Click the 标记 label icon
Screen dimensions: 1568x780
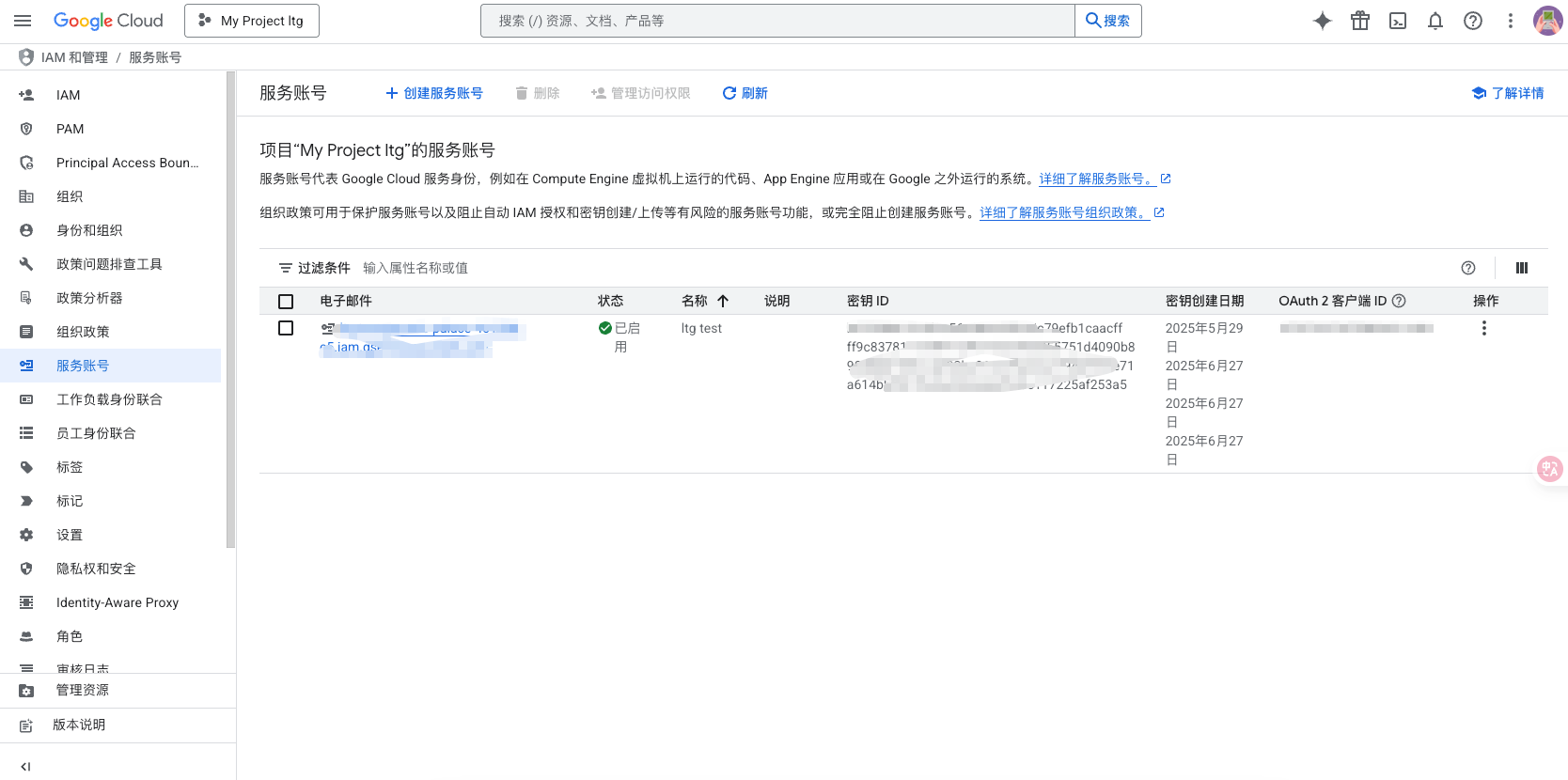(x=26, y=501)
